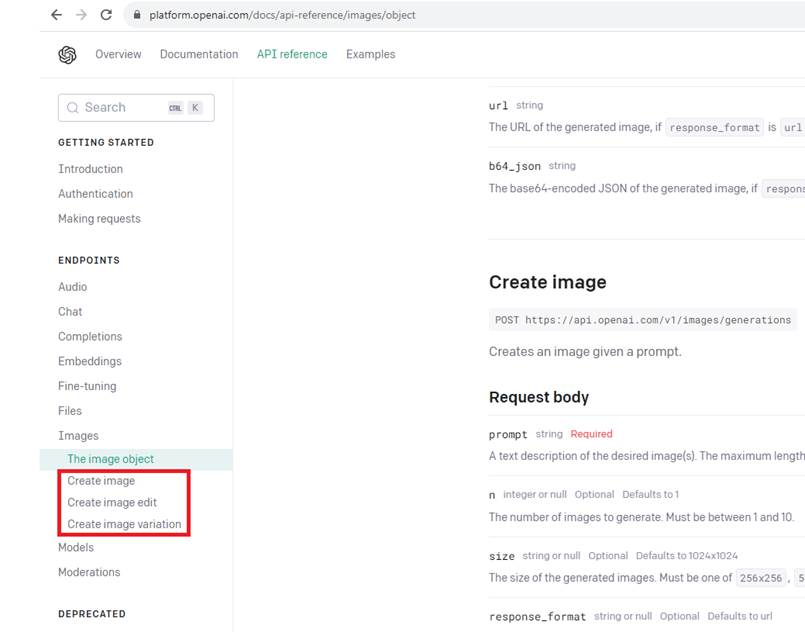The height and width of the screenshot is (632, 805).
Task: Click the GETTING STARTED sidebar heading
Action: 106,143
